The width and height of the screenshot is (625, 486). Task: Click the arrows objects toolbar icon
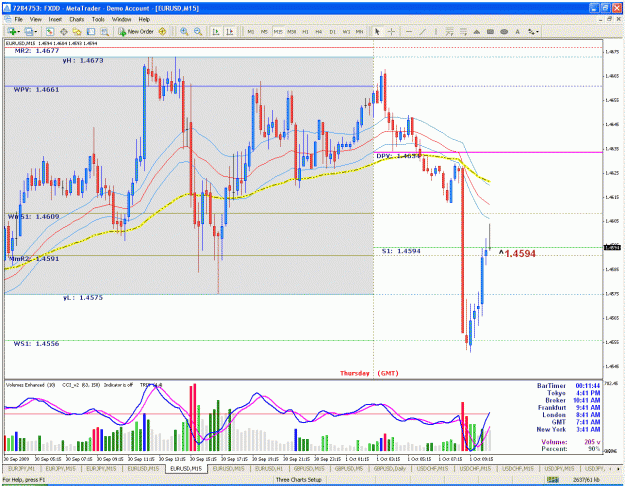tap(531, 31)
